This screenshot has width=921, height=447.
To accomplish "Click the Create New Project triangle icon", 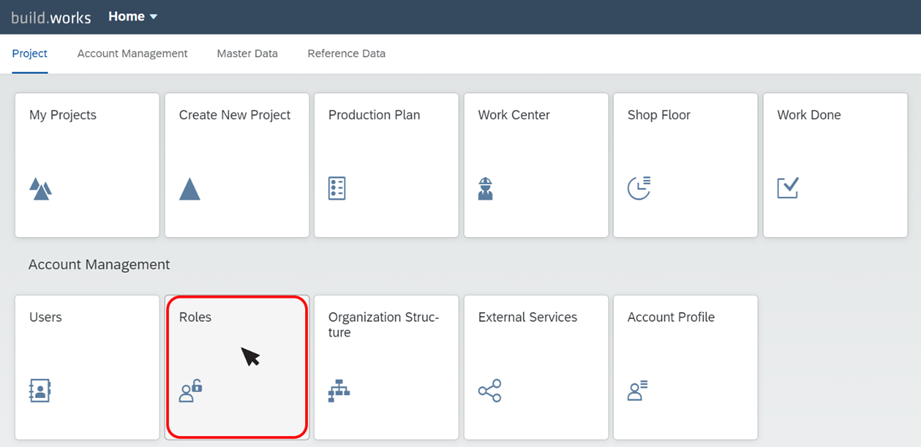I will pos(190,189).
